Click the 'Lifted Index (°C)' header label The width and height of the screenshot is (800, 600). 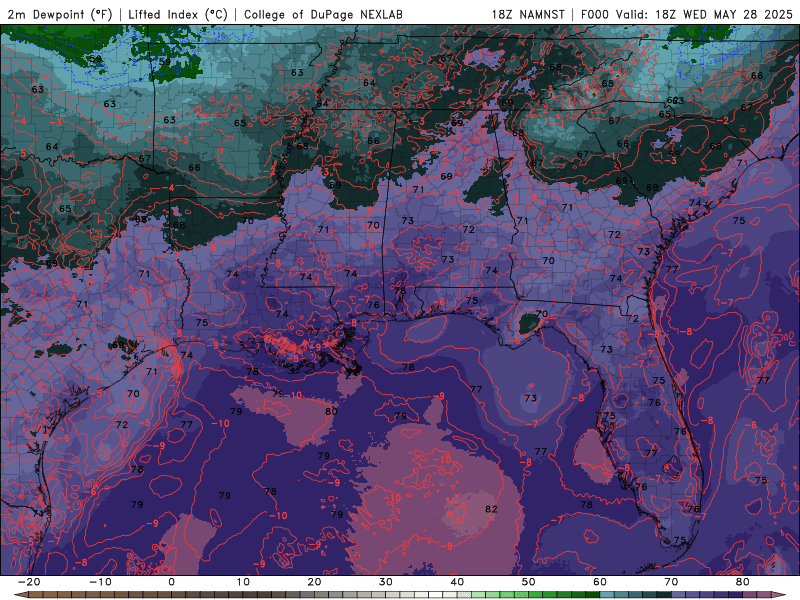tap(178, 14)
